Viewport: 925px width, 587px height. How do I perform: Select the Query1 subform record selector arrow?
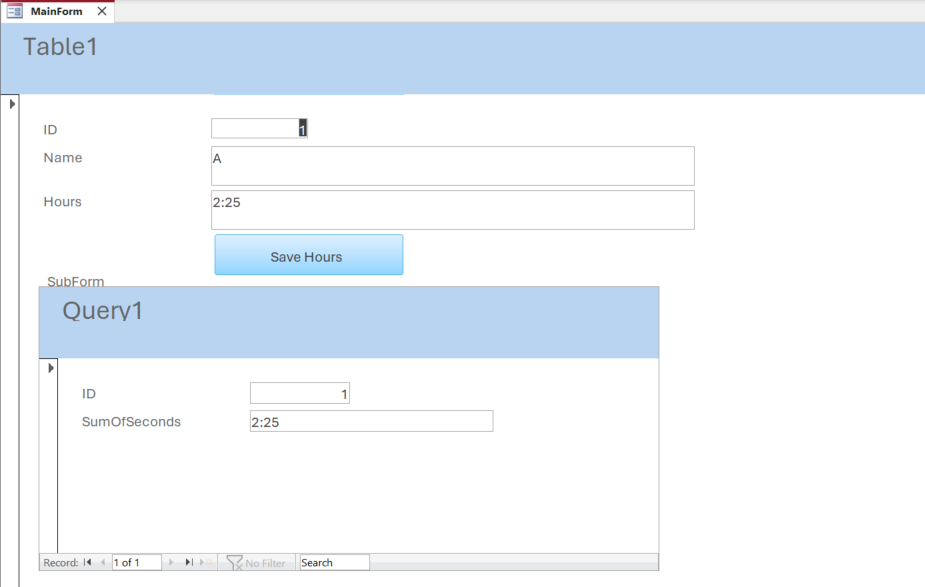point(51,368)
